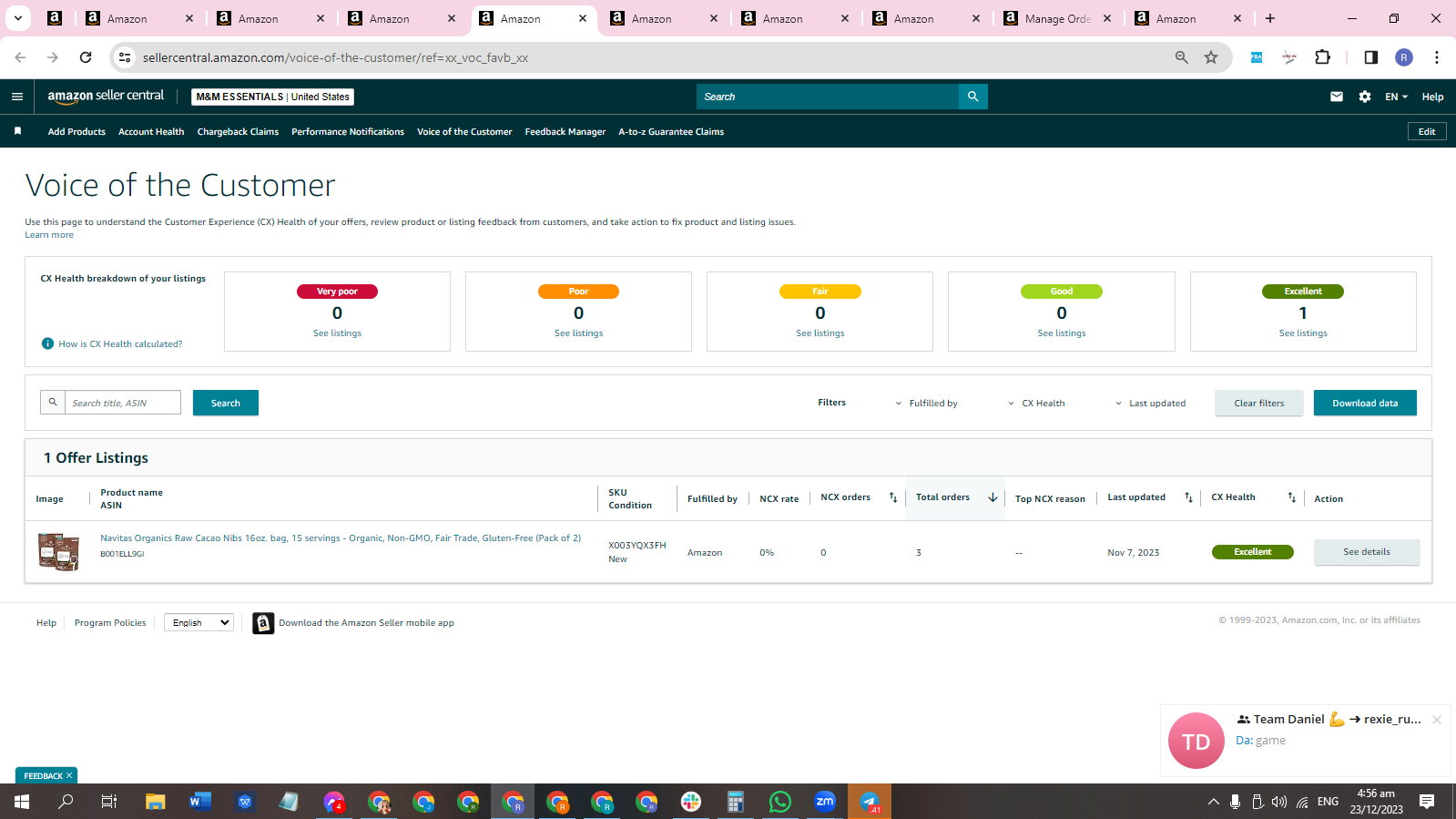Open File Explorer from the taskbar
This screenshot has width=1456, height=819.
click(x=156, y=802)
